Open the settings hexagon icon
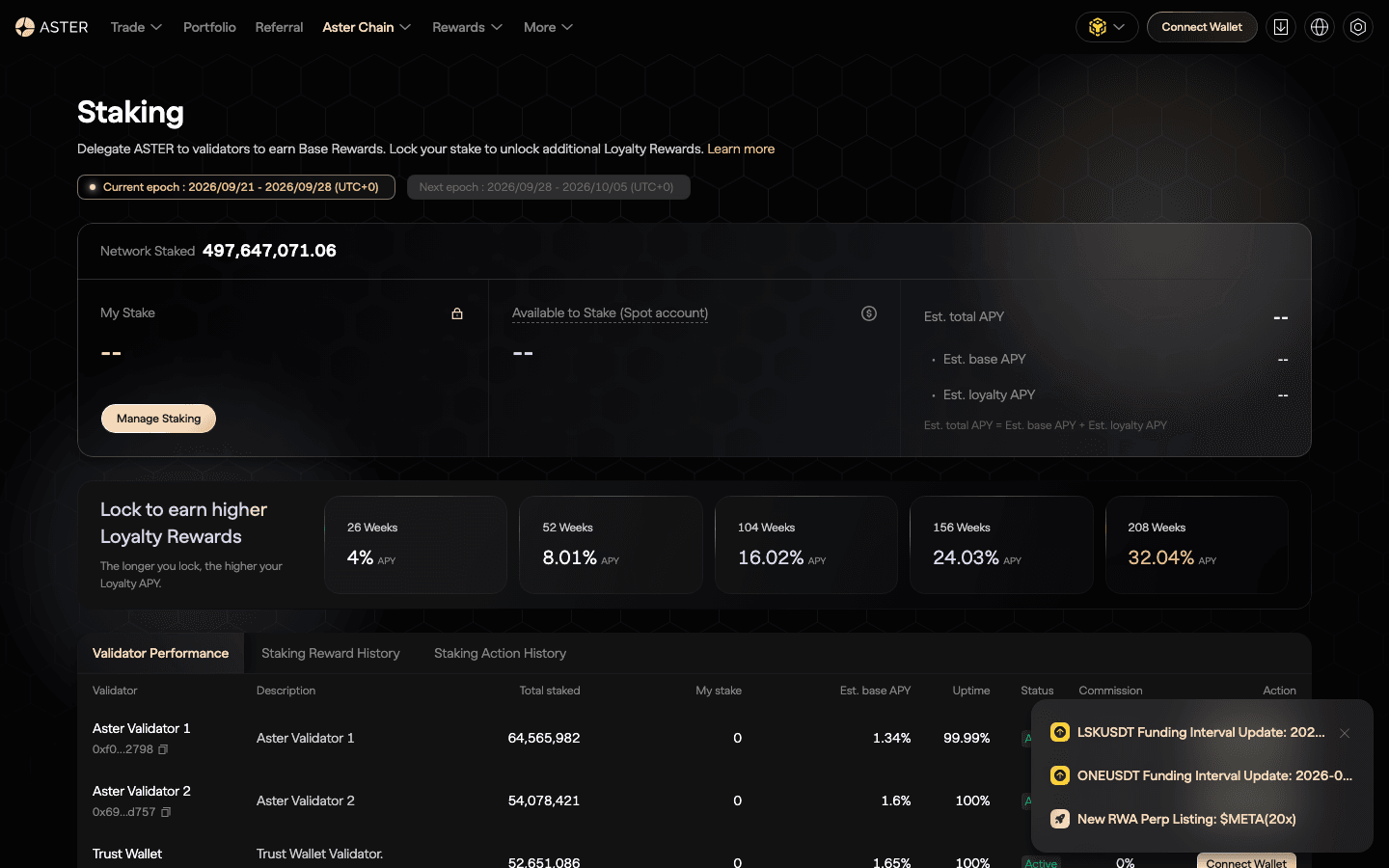Image resolution: width=1389 pixels, height=868 pixels. [1358, 27]
